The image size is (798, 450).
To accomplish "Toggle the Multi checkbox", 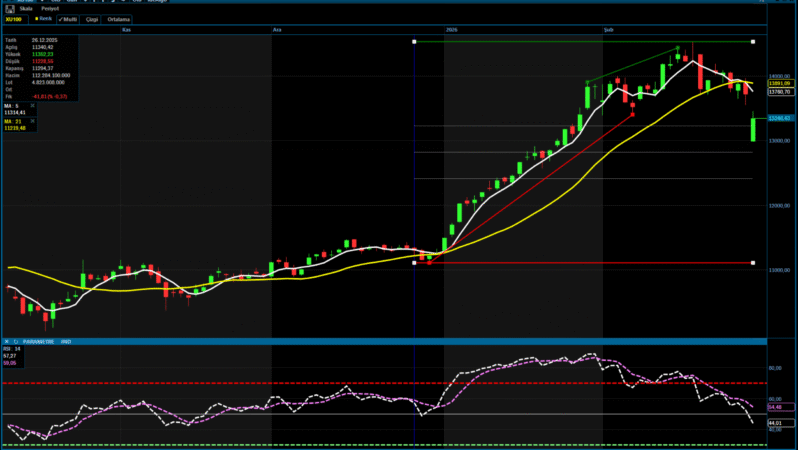I will 68,18.
